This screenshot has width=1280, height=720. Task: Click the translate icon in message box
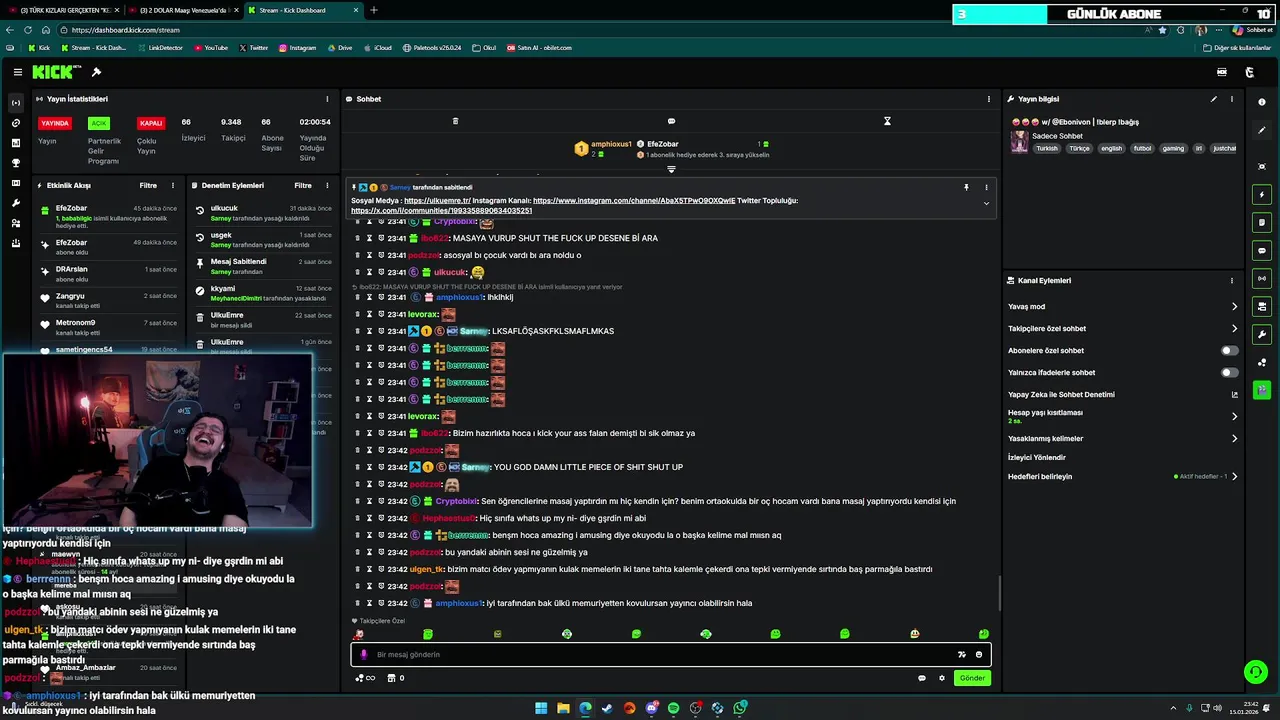point(961,654)
